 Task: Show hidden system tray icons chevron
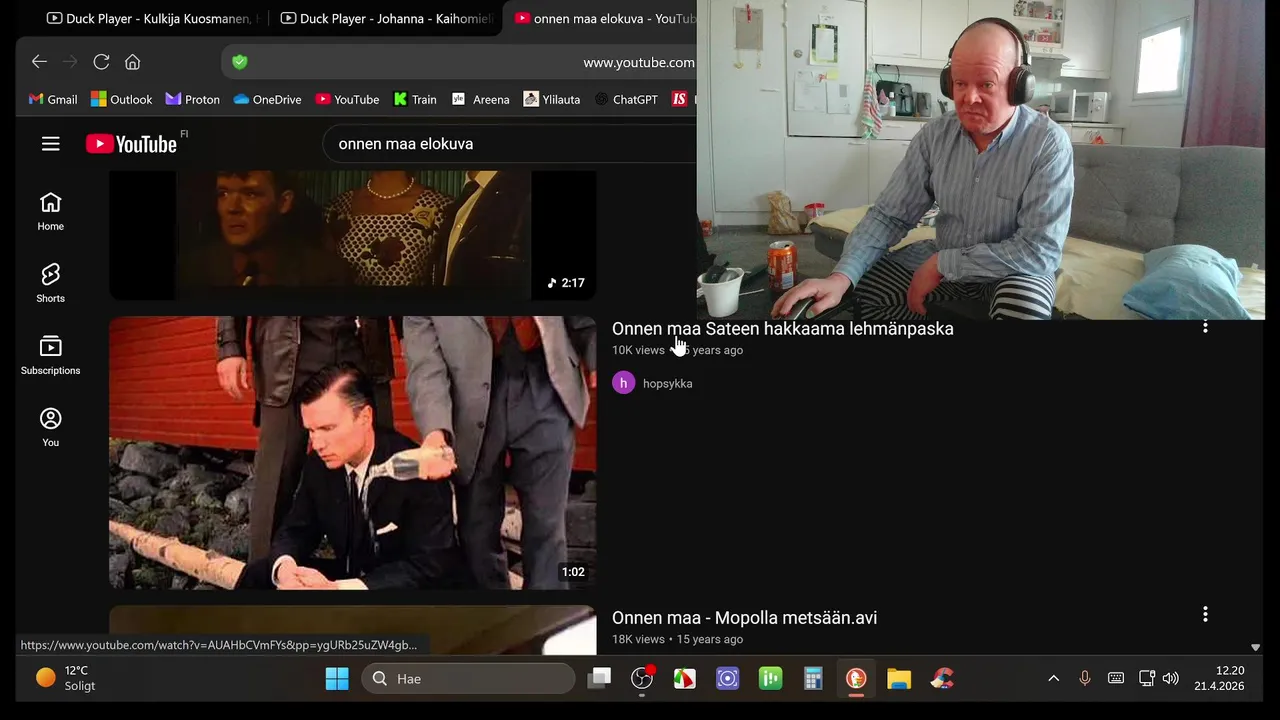1053,679
